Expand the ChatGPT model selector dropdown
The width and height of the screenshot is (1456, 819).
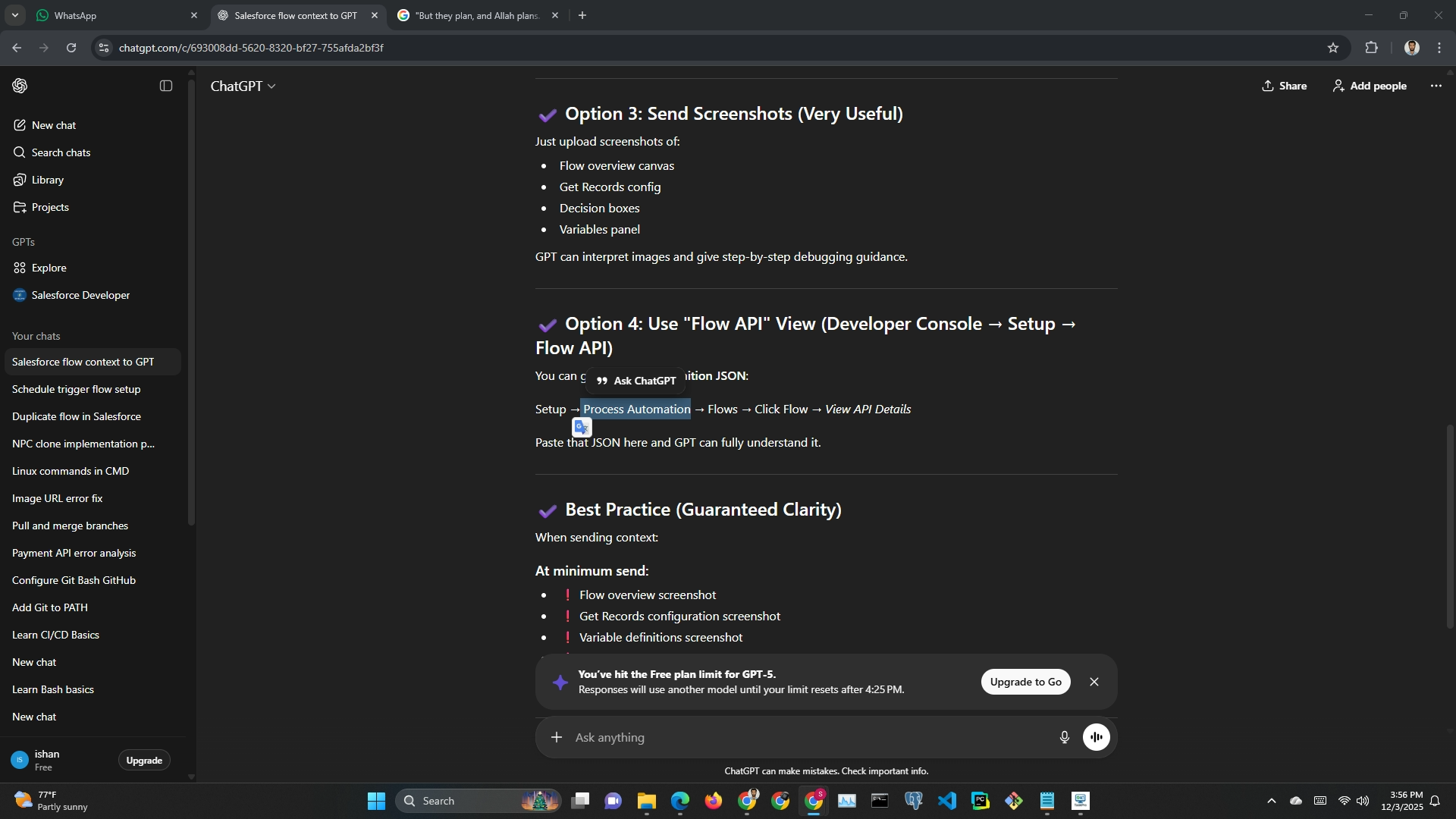pos(243,86)
